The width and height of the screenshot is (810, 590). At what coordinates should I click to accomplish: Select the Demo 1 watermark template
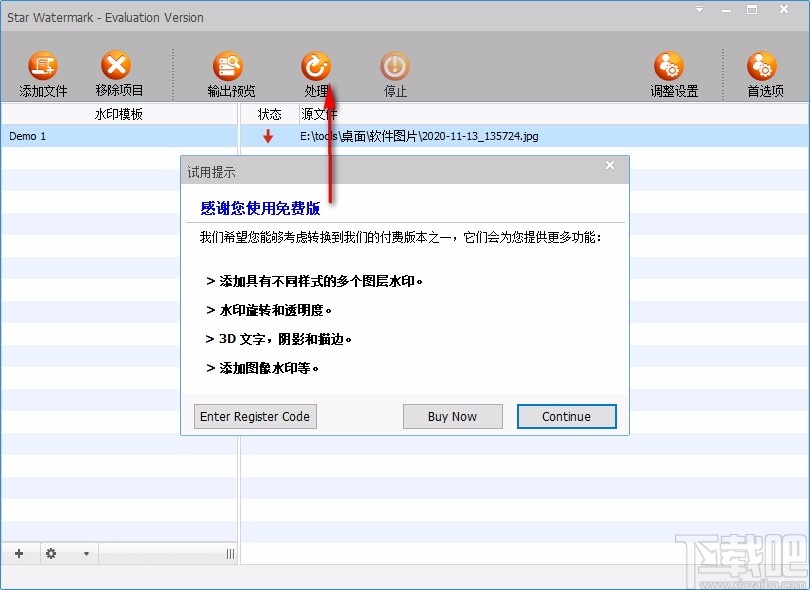pyautogui.click(x=119, y=136)
